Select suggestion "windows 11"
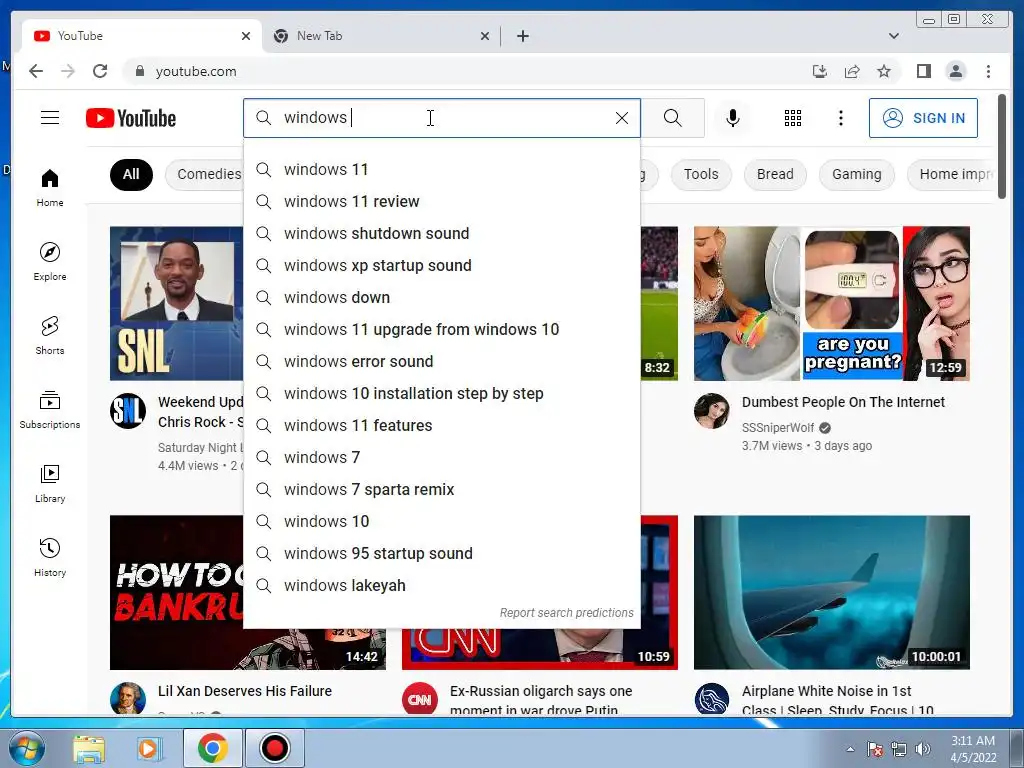The width and height of the screenshot is (1024, 768). pyautogui.click(x=442, y=170)
